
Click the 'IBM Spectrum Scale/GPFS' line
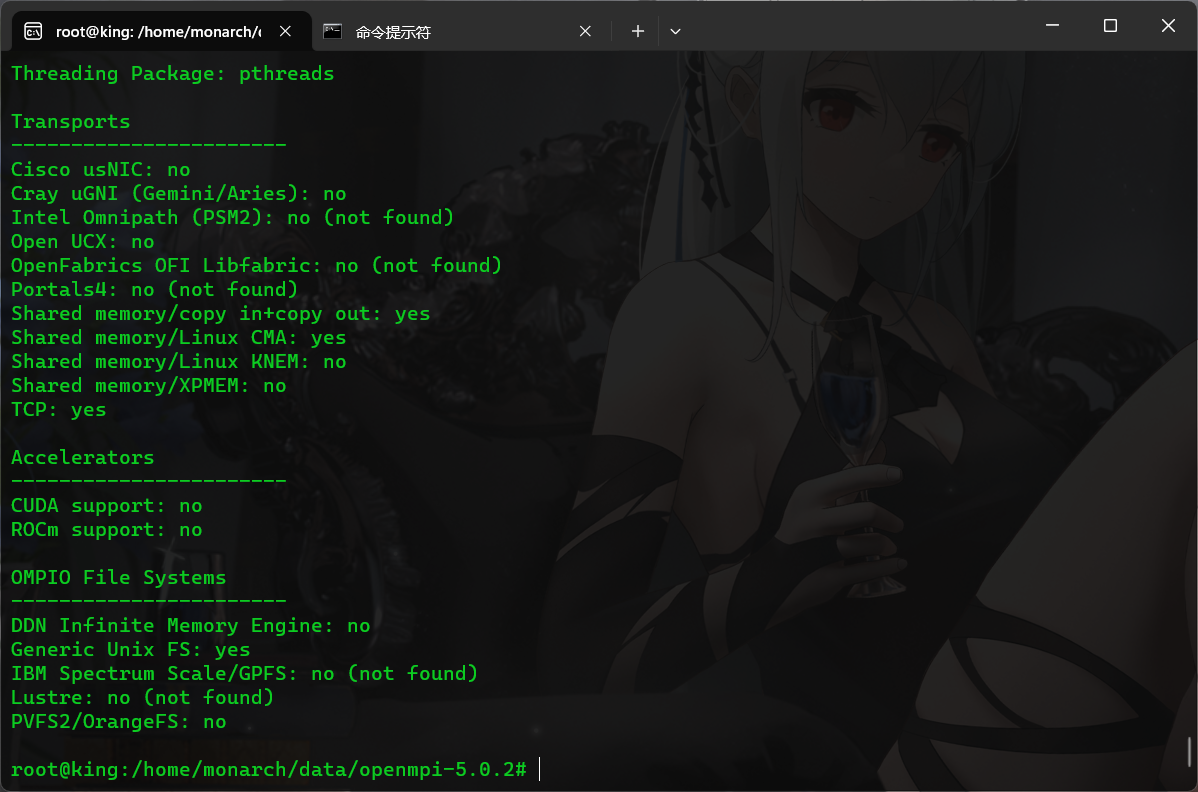pyautogui.click(x=244, y=674)
